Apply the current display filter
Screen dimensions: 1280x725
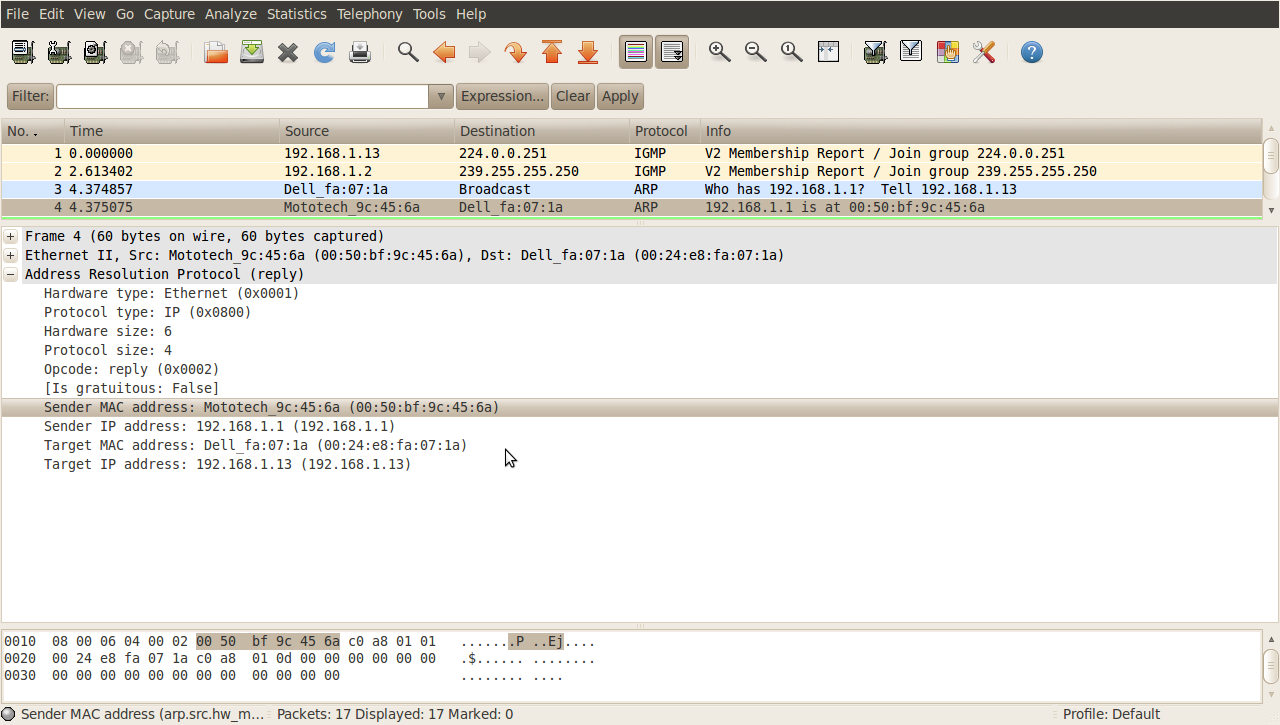[620, 96]
